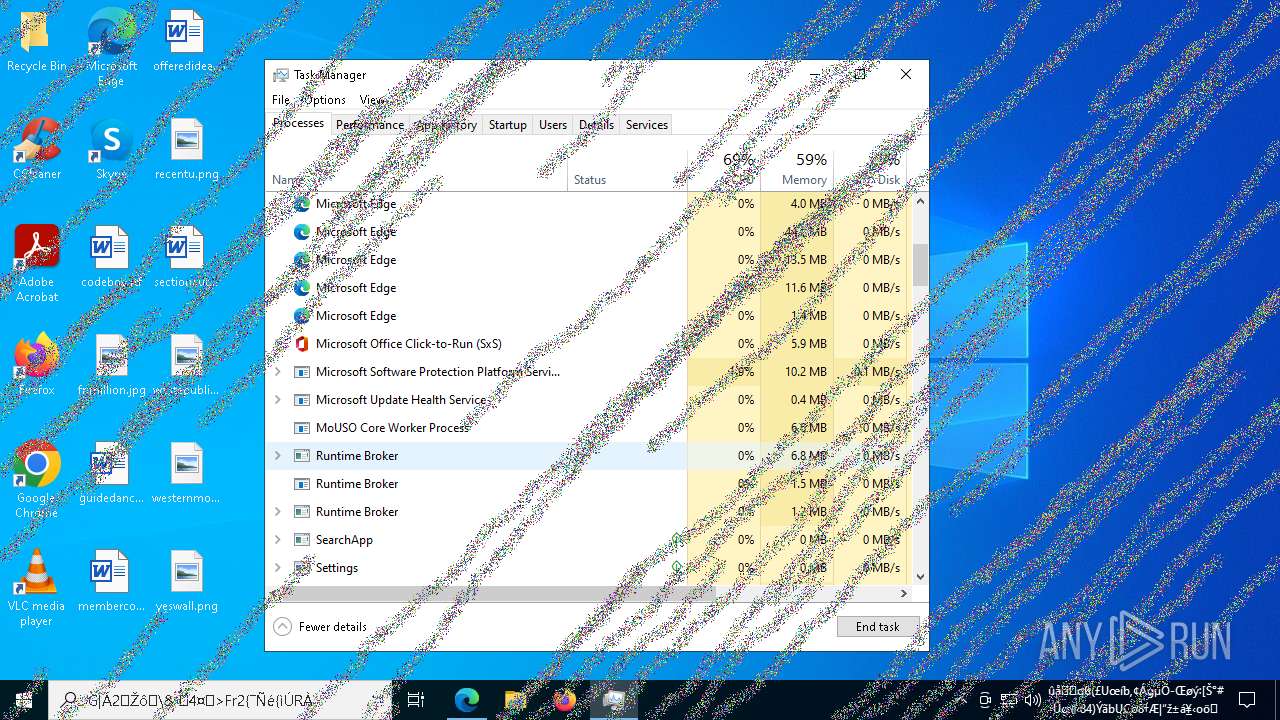This screenshot has height=720, width=1280.
Task: Open notification center icon
Action: point(1247,700)
